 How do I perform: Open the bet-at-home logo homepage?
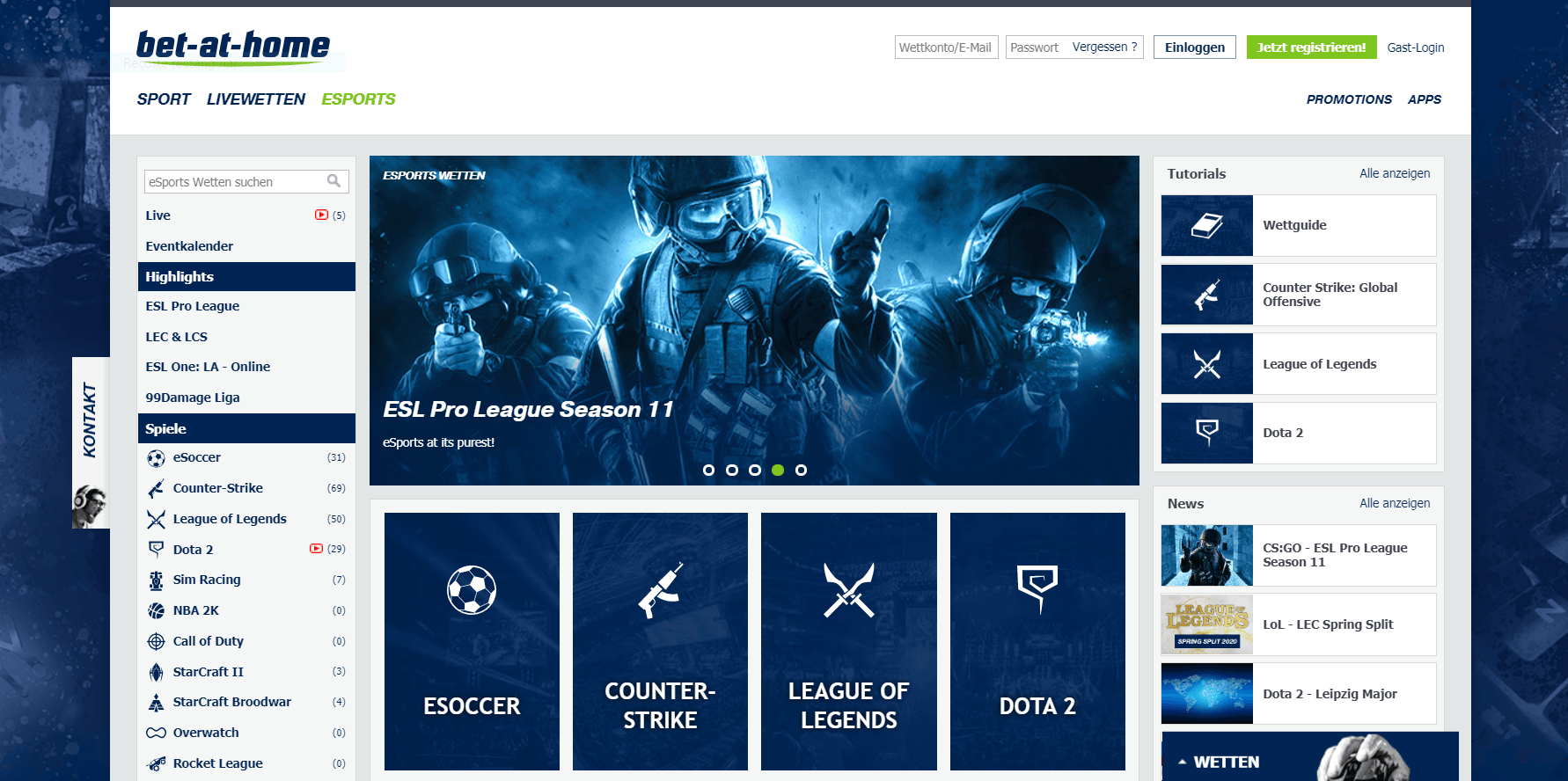(x=233, y=47)
